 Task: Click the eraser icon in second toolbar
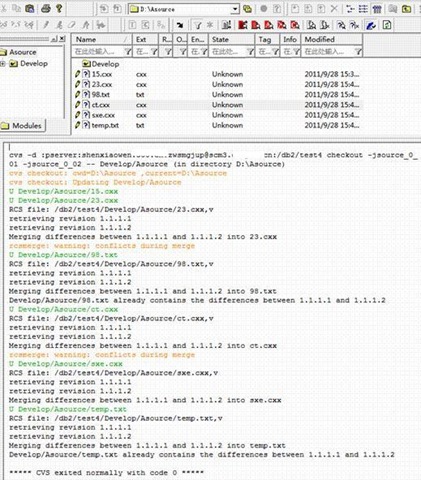click(72, 25)
